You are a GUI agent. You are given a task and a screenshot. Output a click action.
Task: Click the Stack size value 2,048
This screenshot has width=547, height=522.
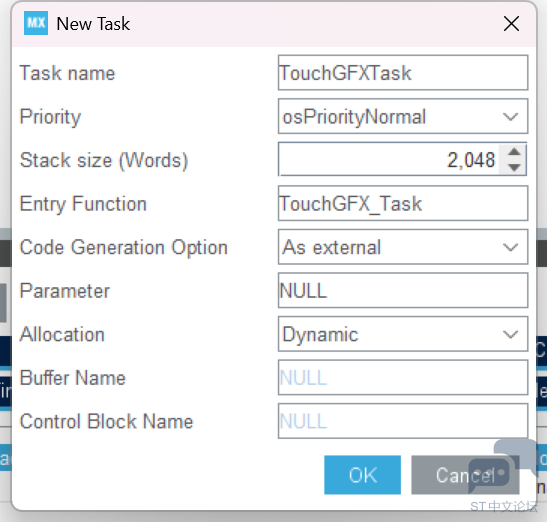[x=471, y=160]
